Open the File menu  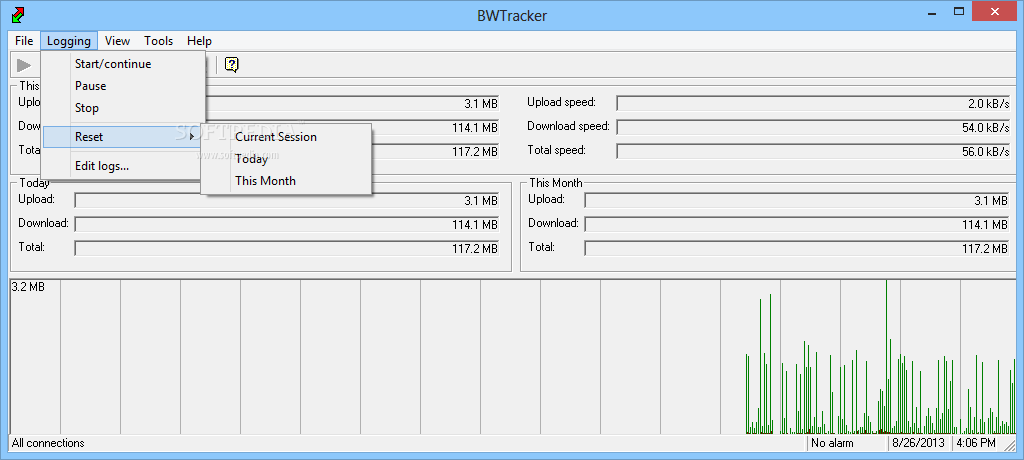[24, 41]
